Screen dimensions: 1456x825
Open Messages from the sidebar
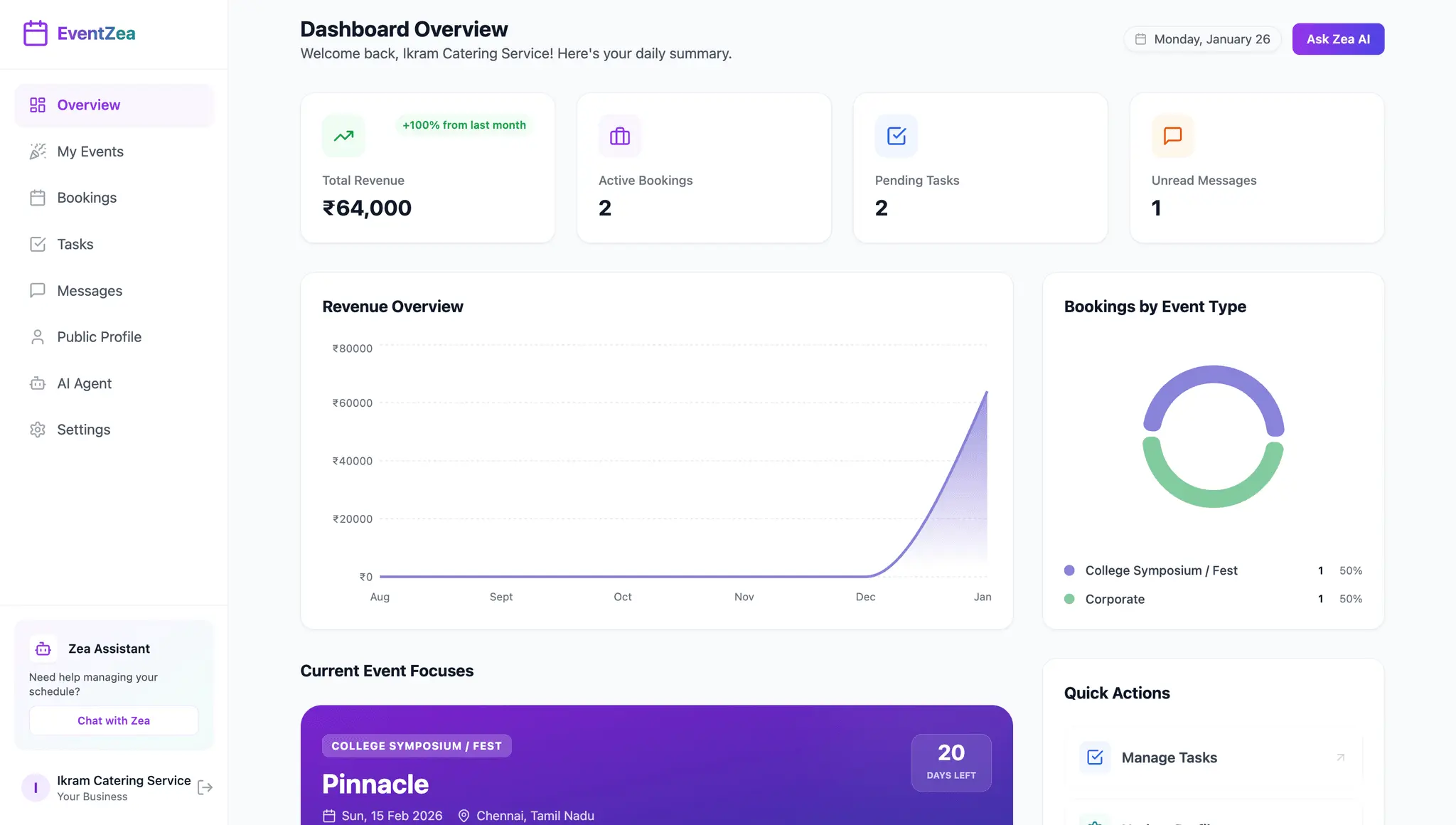tap(114, 290)
